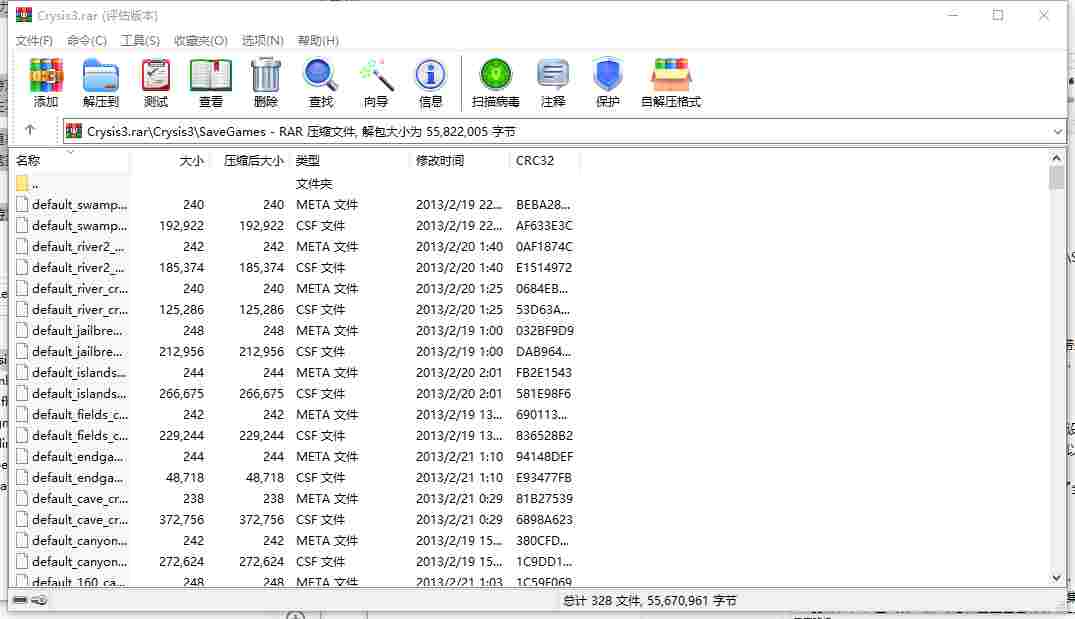Go up one folder with arrow

(29, 130)
